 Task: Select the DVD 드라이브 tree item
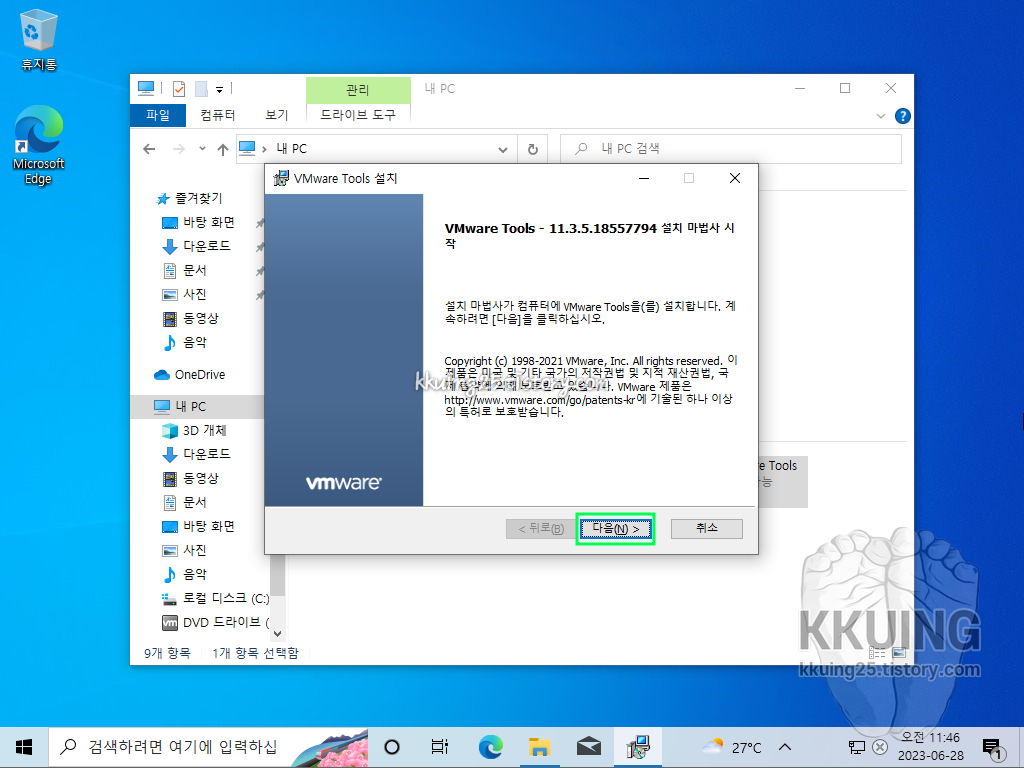pyautogui.click(x=215, y=622)
